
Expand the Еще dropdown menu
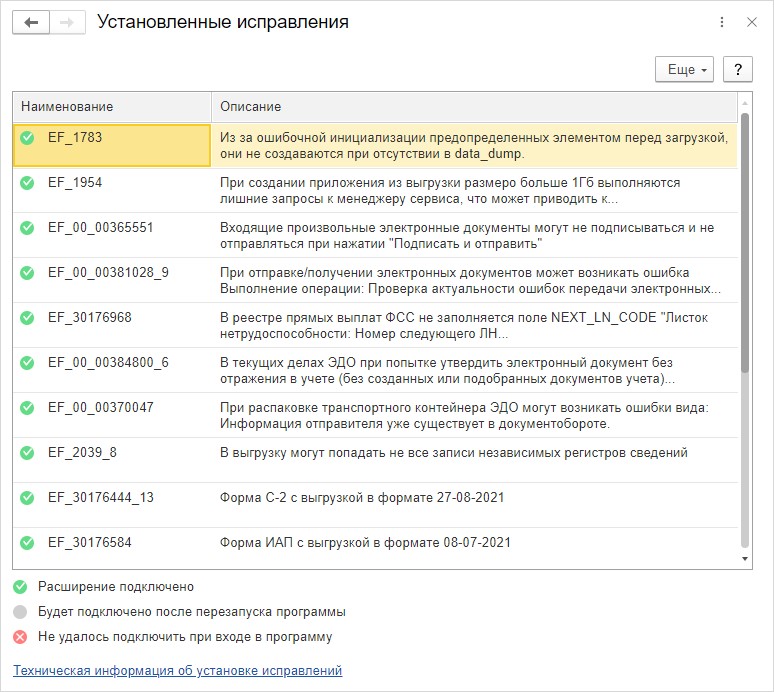coord(684,69)
